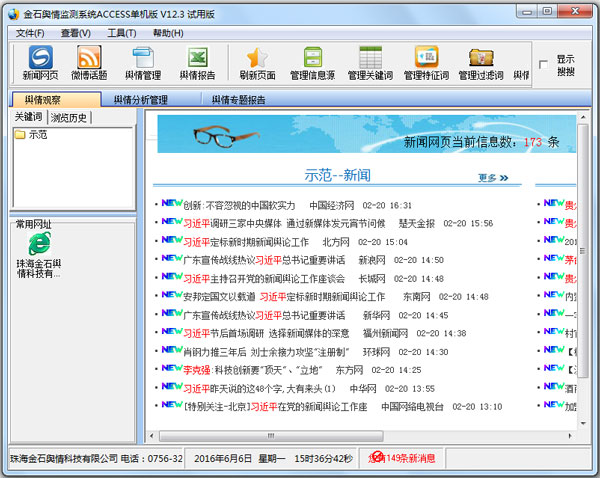Switch to the 浏览历史 tab

click(x=70, y=118)
